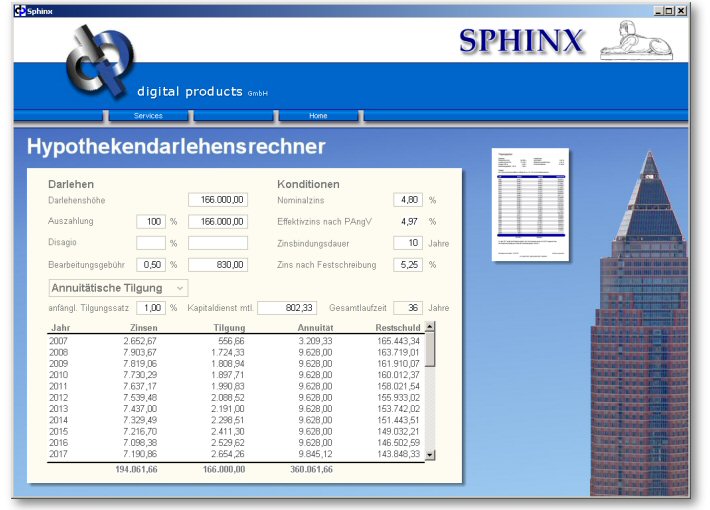Screen dimensions: 710x510
Task: Click the Restschuld column header
Action: click(x=398, y=327)
